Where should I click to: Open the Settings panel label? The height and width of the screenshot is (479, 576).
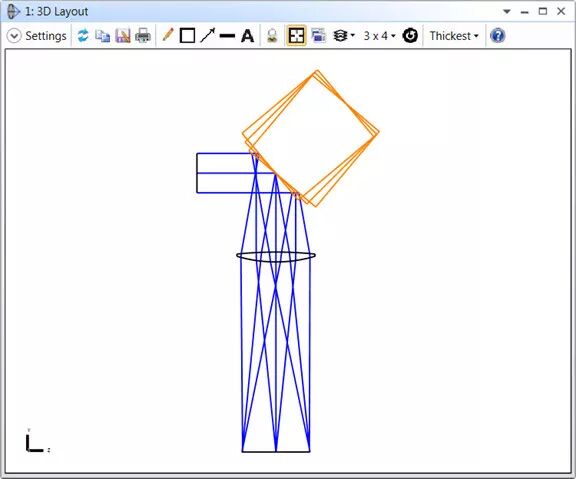pyautogui.click(x=46, y=36)
